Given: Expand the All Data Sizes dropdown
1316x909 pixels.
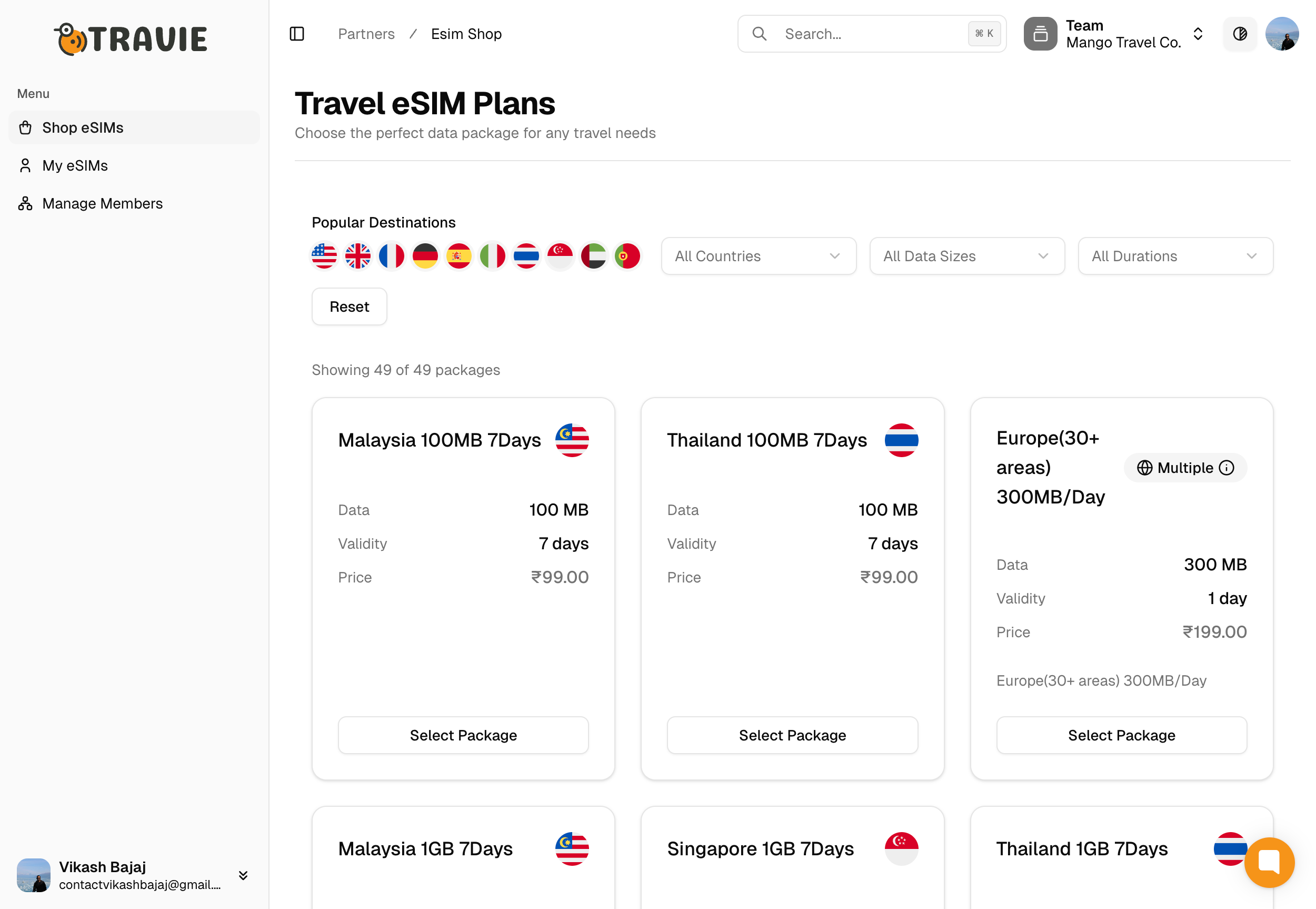Looking at the screenshot, I should (x=966, y=256).
